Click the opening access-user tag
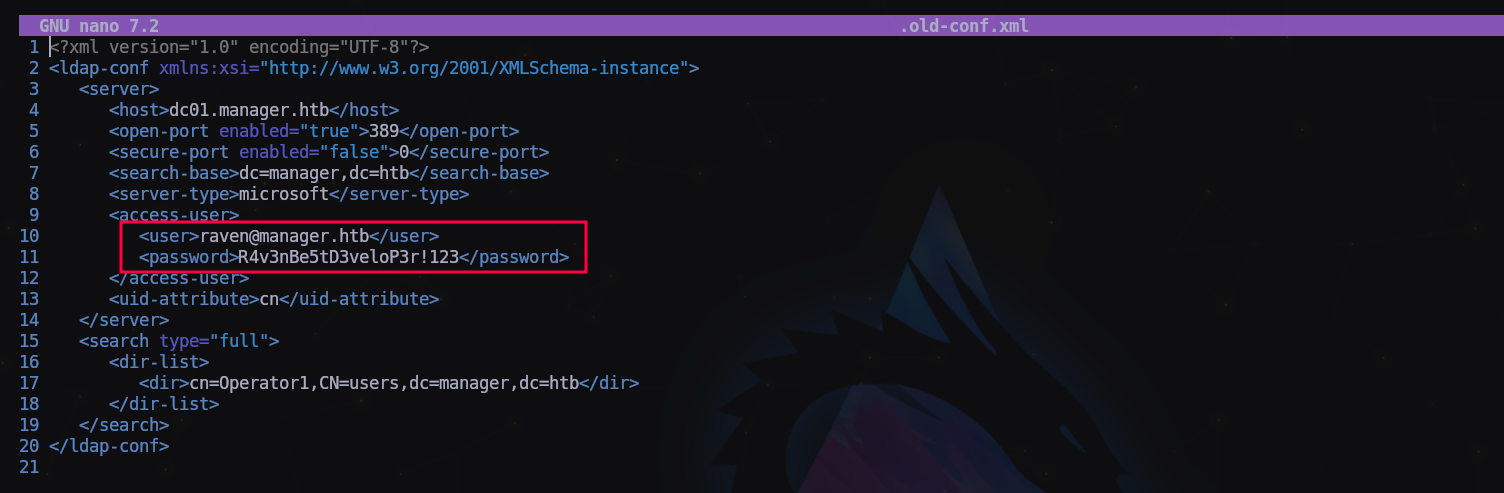The height and width of the screenshot is (493, 1504). [x=174, y=215]
